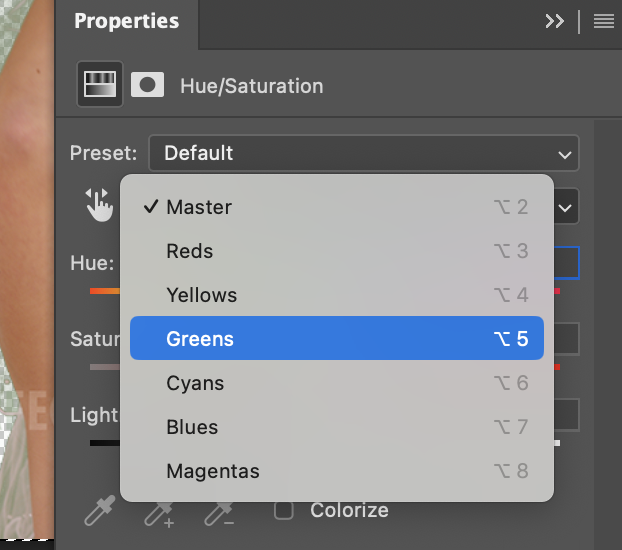
Task: Click the layer mask icon
Action: (x=148, y=84)
